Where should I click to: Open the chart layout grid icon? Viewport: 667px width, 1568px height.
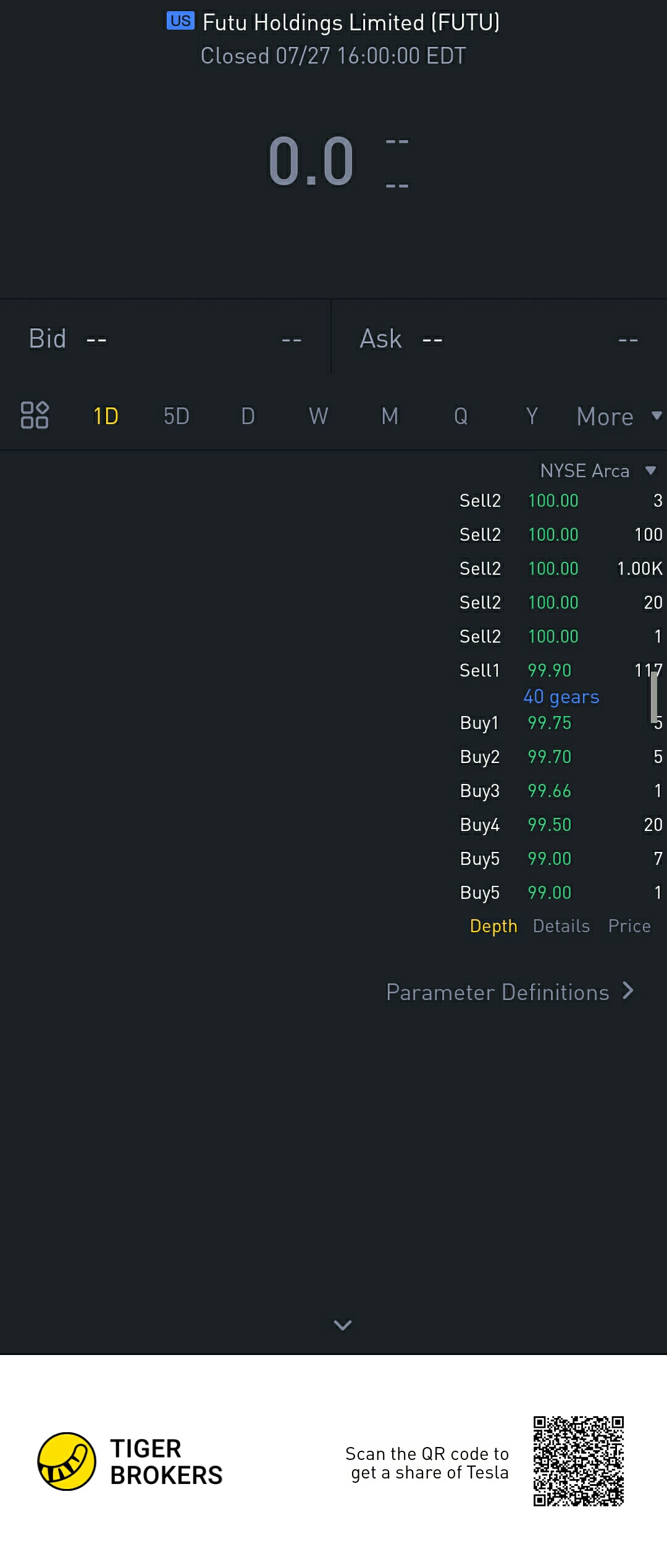coord(35,415)
